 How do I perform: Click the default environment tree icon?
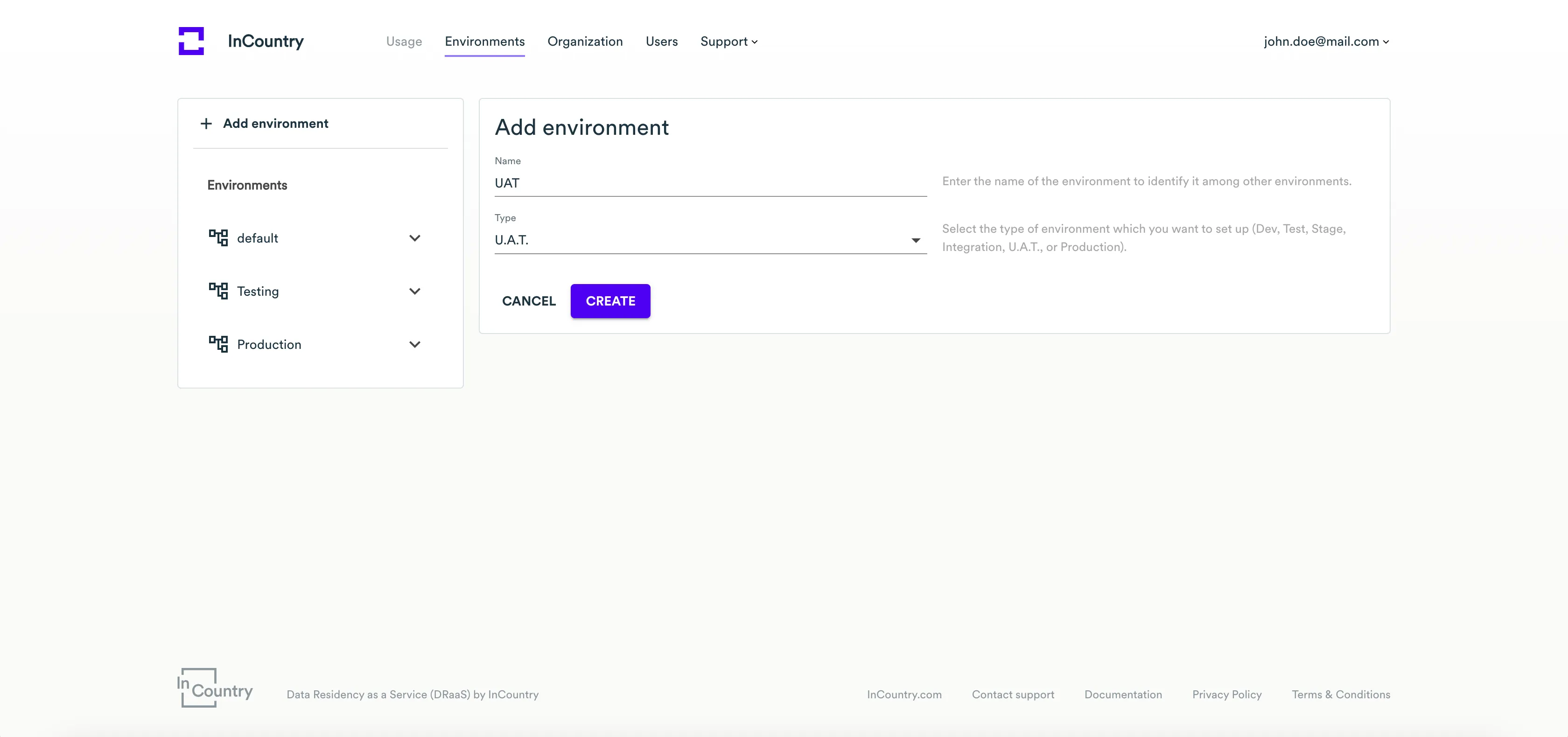point(218,237)
